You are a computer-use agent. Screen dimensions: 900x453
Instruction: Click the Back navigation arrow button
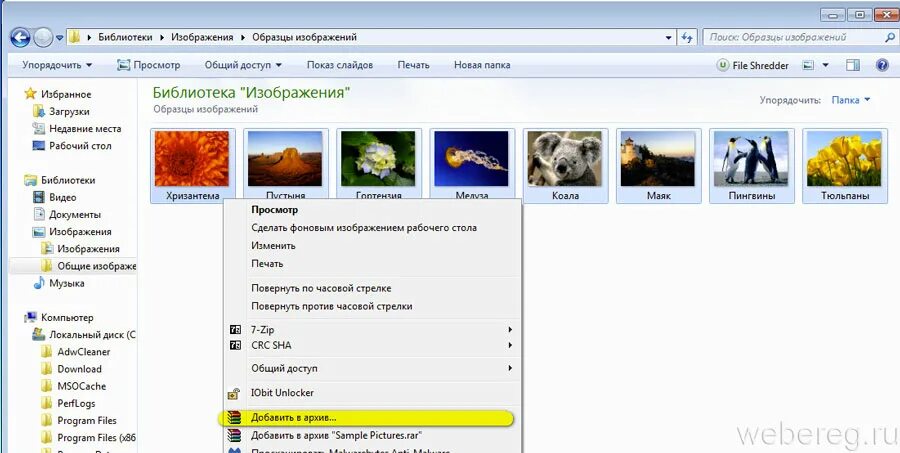(x=20, y=38)
